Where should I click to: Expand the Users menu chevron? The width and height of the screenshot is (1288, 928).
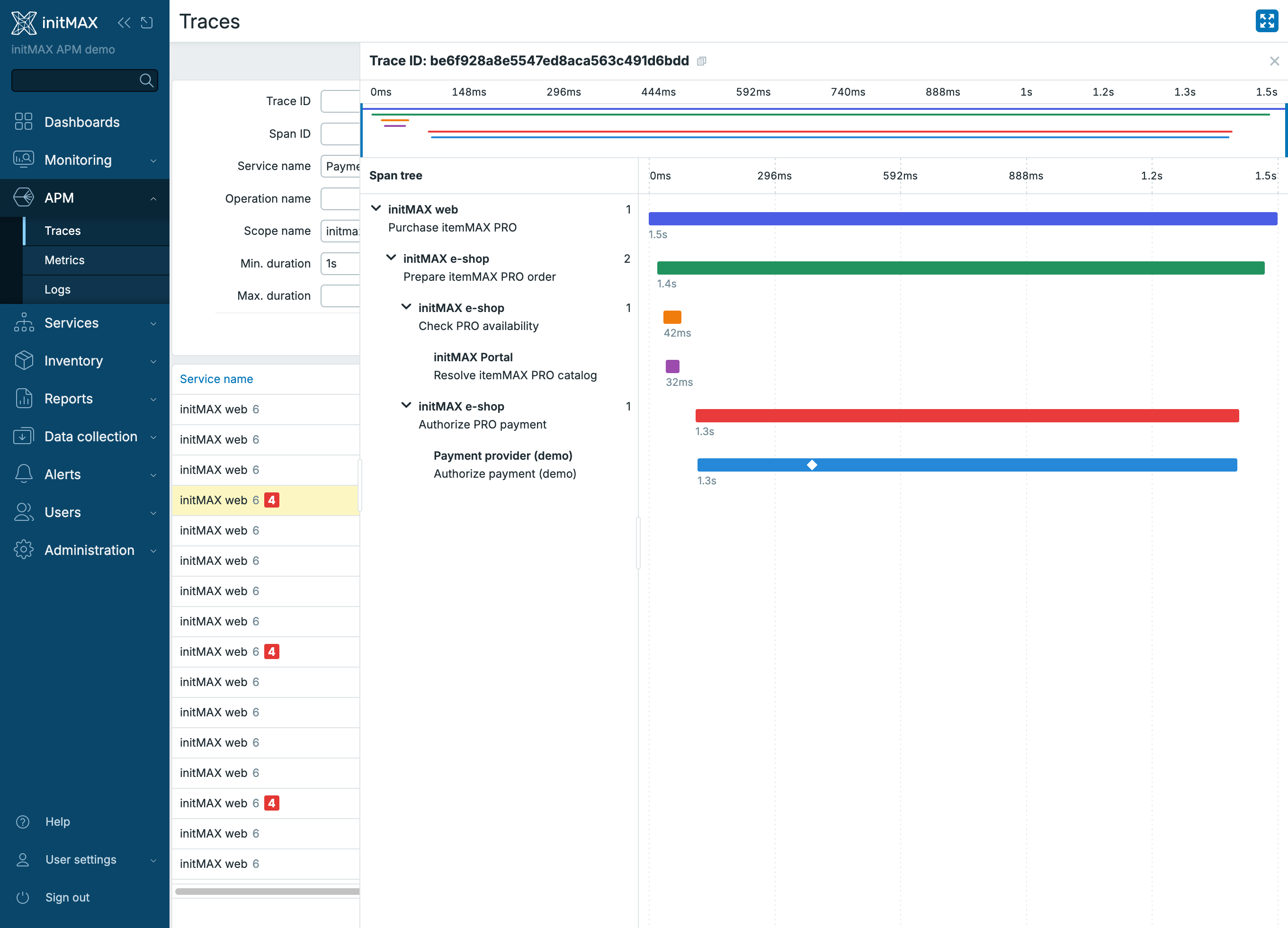(x=153, y=513)
